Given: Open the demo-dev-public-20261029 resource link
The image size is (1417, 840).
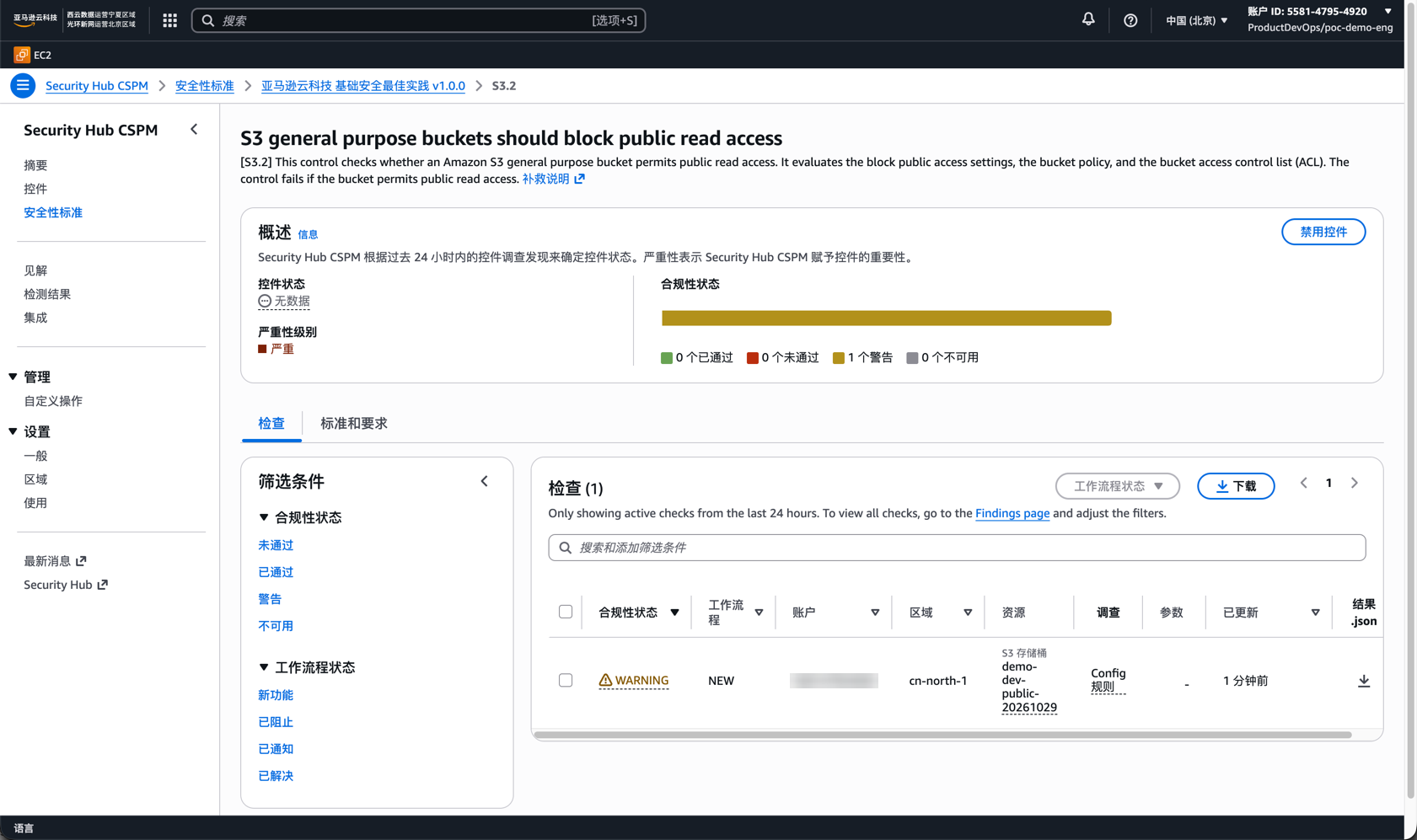Looking at the screenshot, I should point(1029,687).
